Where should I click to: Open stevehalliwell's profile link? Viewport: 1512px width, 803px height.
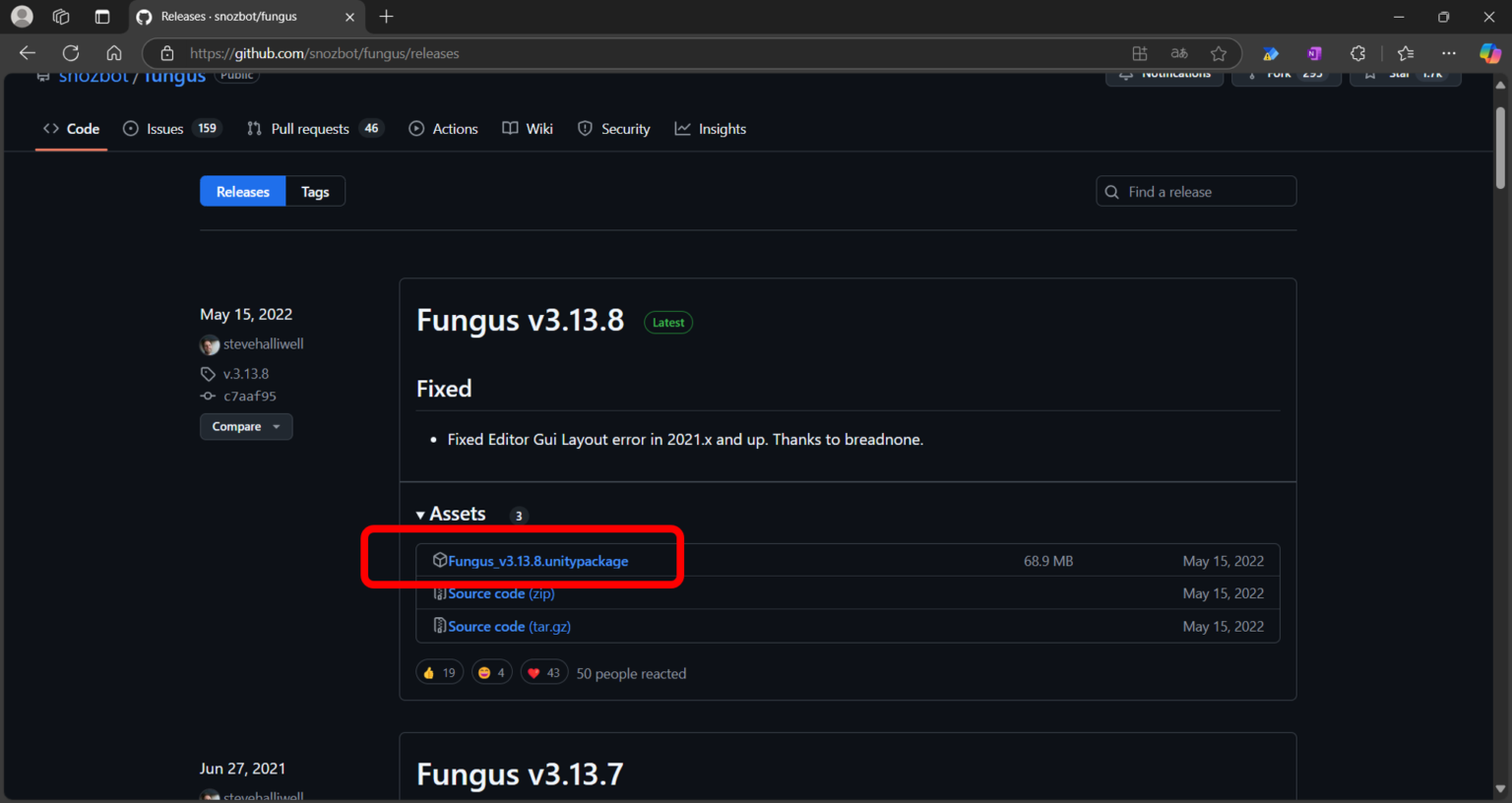263,343
